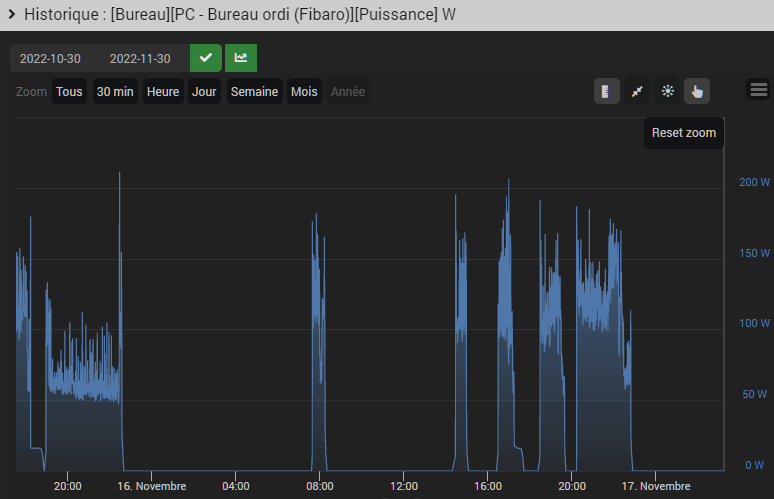Image resolution: width=774 pixels, height=499 pixels.
Task: Click Reset zoom button
Action: [684, 133]
